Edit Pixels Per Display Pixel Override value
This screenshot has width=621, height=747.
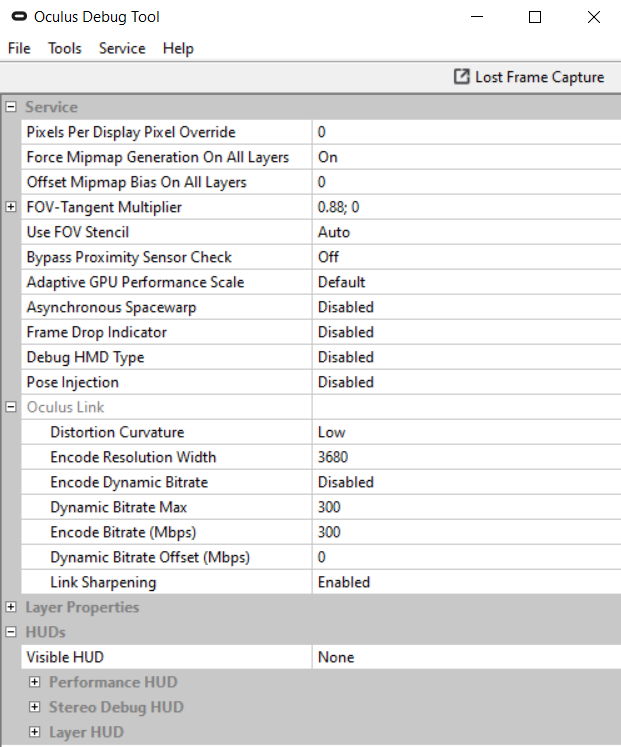467,132
